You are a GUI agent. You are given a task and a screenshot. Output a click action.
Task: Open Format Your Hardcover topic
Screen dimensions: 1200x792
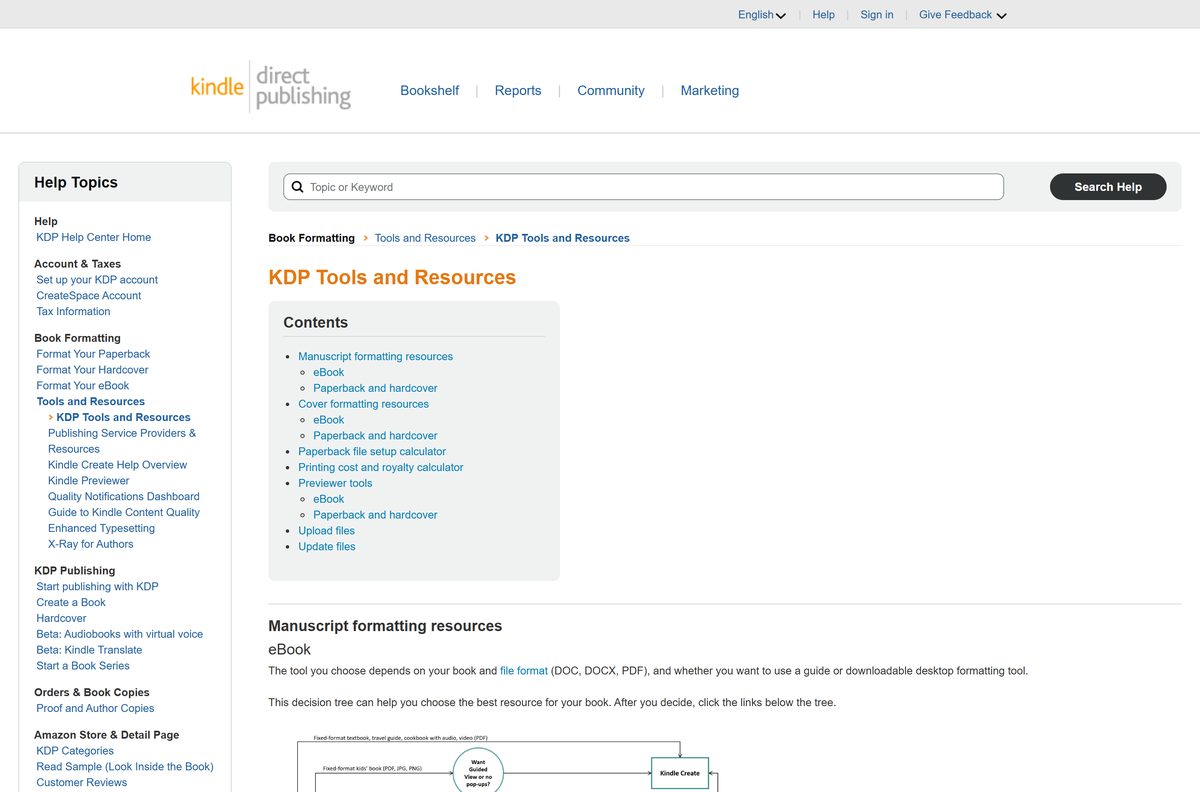click(x=92, y=370)
